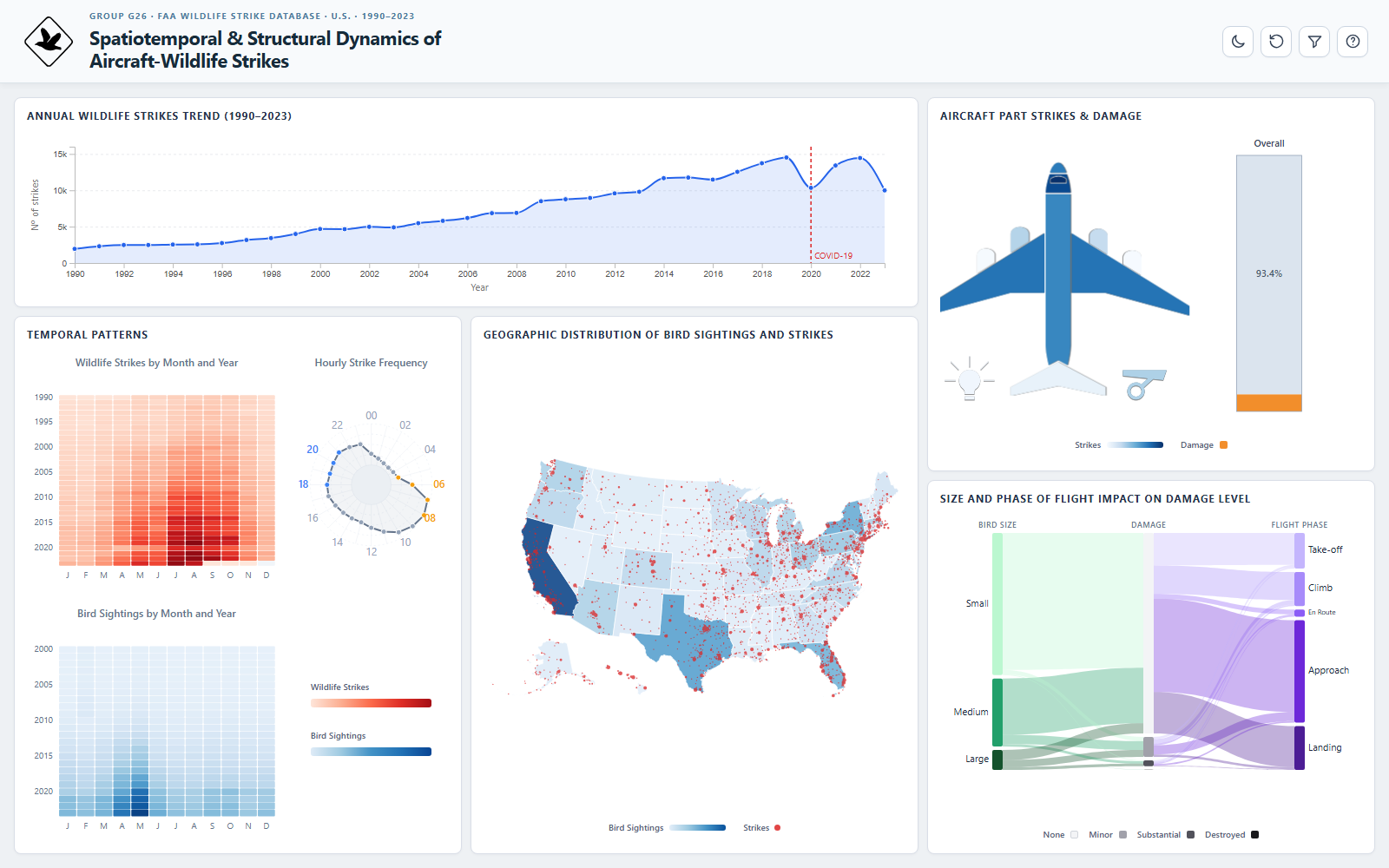Click the Annual Wildlife Strikes Trend heading
1389x868 pixels.
pyautogui.click(x=159, y=116)
